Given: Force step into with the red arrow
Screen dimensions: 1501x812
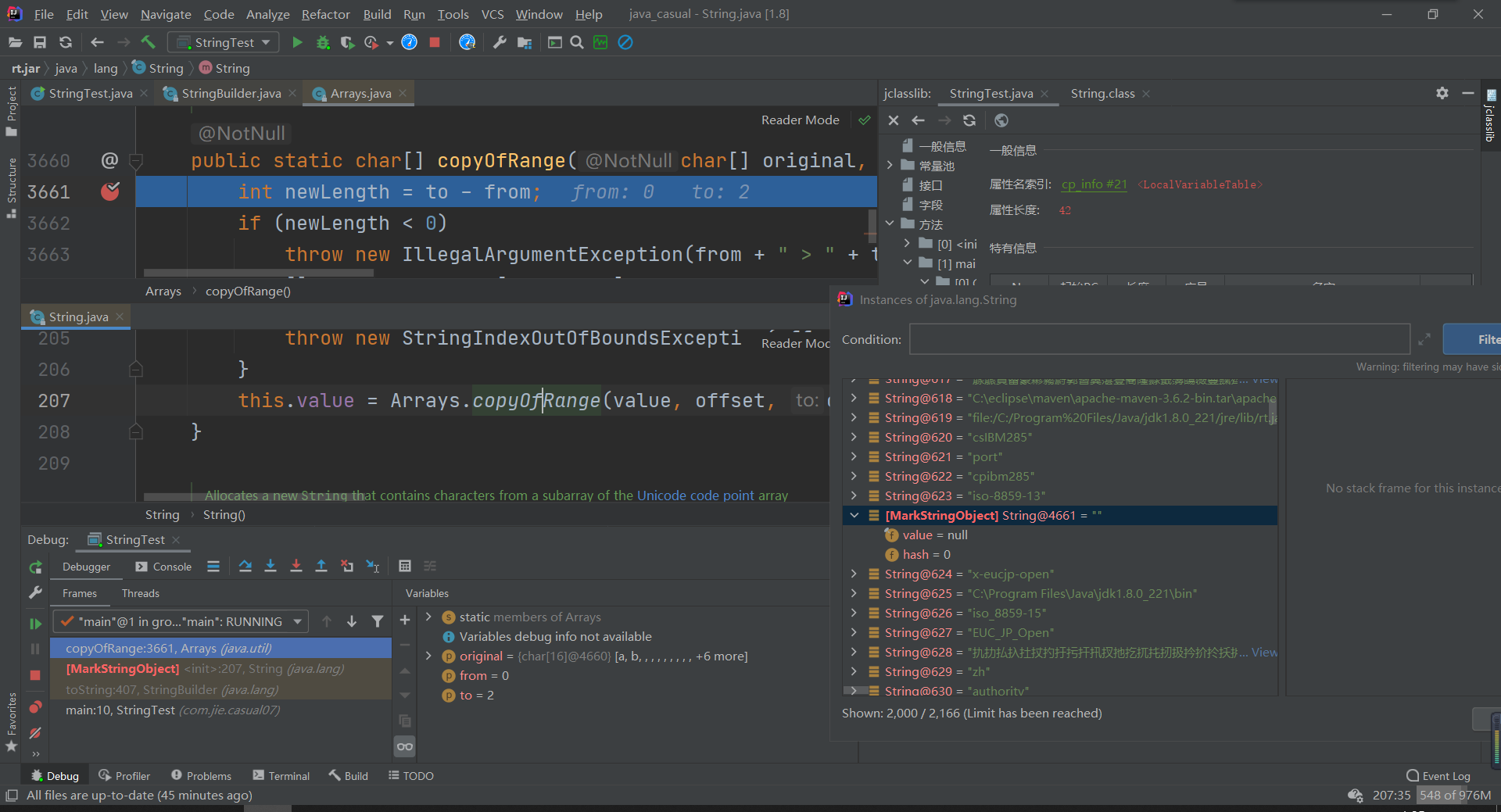Looking at the screenshot, I should pyautogui.click(x=296, y=566).
